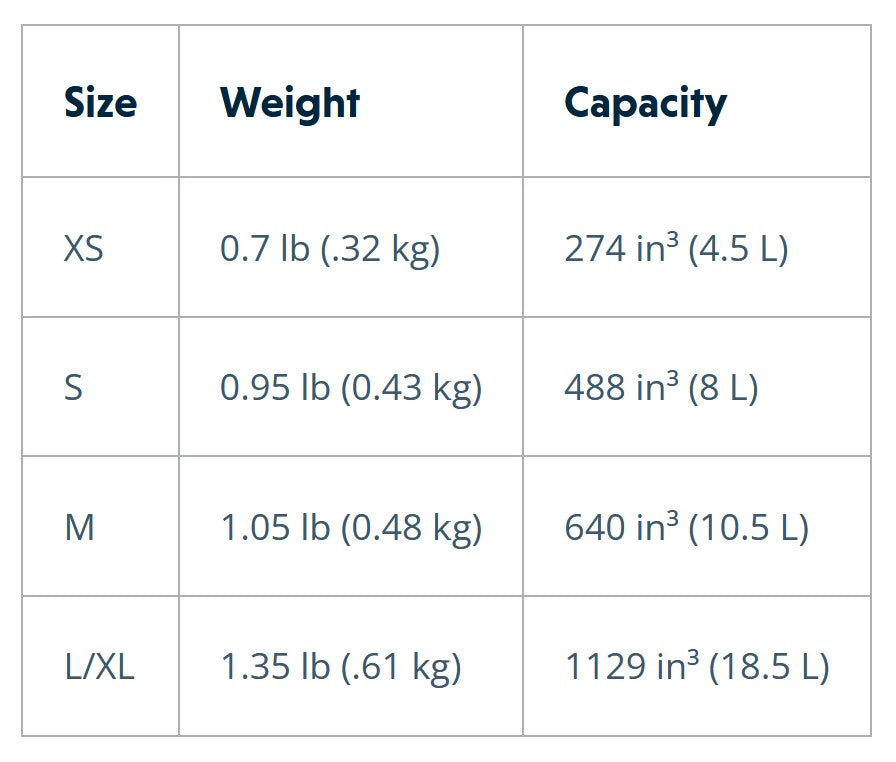Click the 1.05 lb (0.48 kg) weight
Image resolution: width=896 pixels, height=762 pixels.
pos(351,527)
